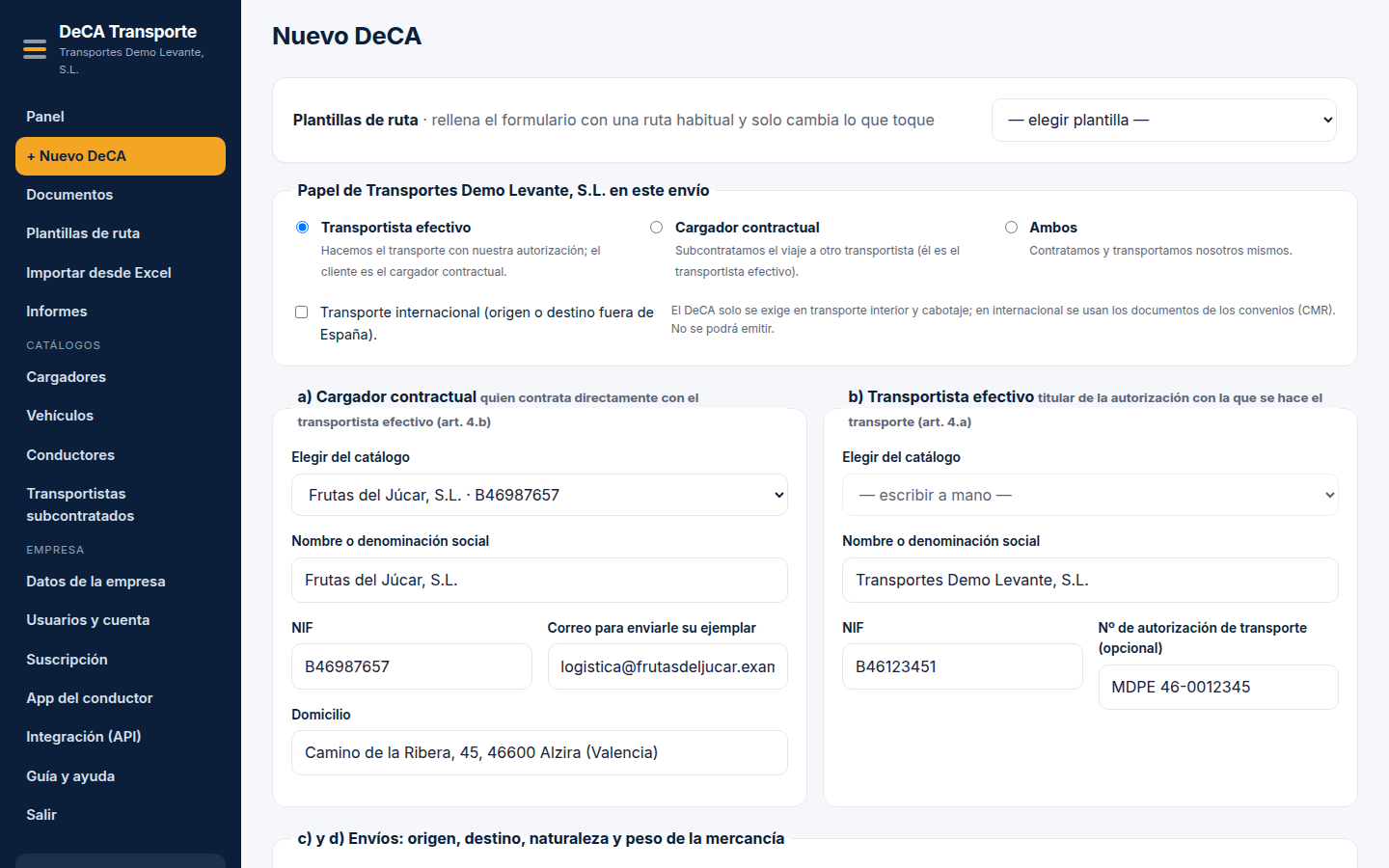Open App del conductor link
Screen dimensions: 1389x868
121,698
